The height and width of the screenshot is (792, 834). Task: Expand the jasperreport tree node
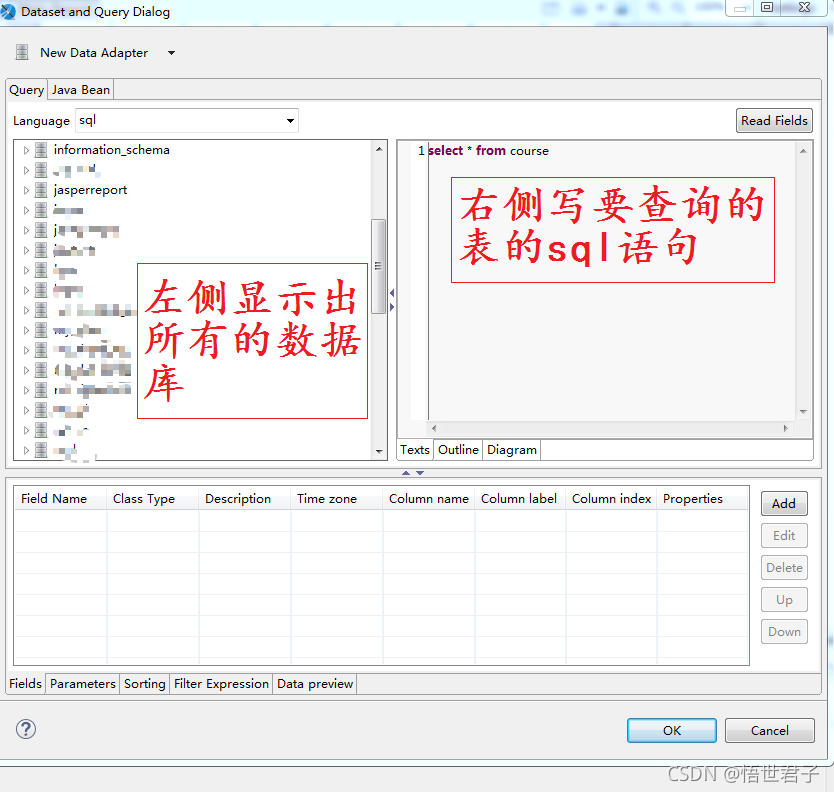[25, 189]
